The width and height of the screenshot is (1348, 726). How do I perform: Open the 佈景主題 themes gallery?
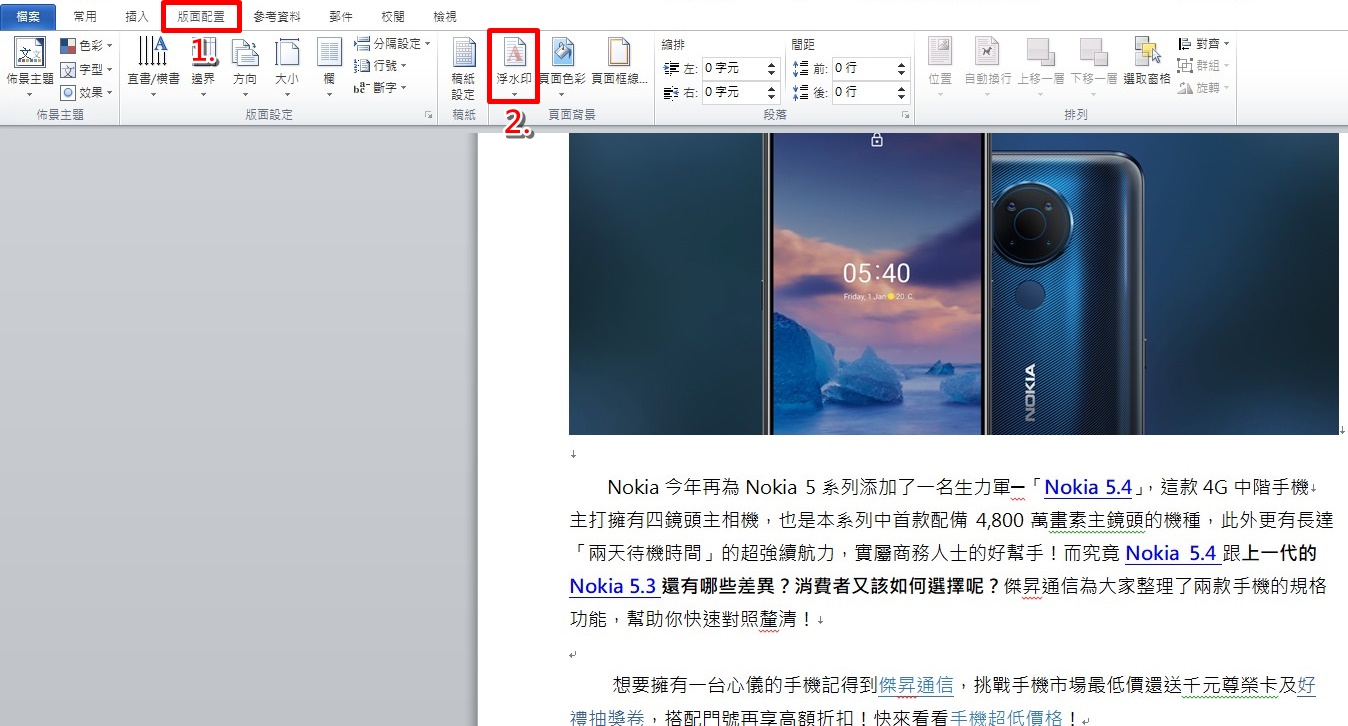pyautogui.click(x=30, y=68)
